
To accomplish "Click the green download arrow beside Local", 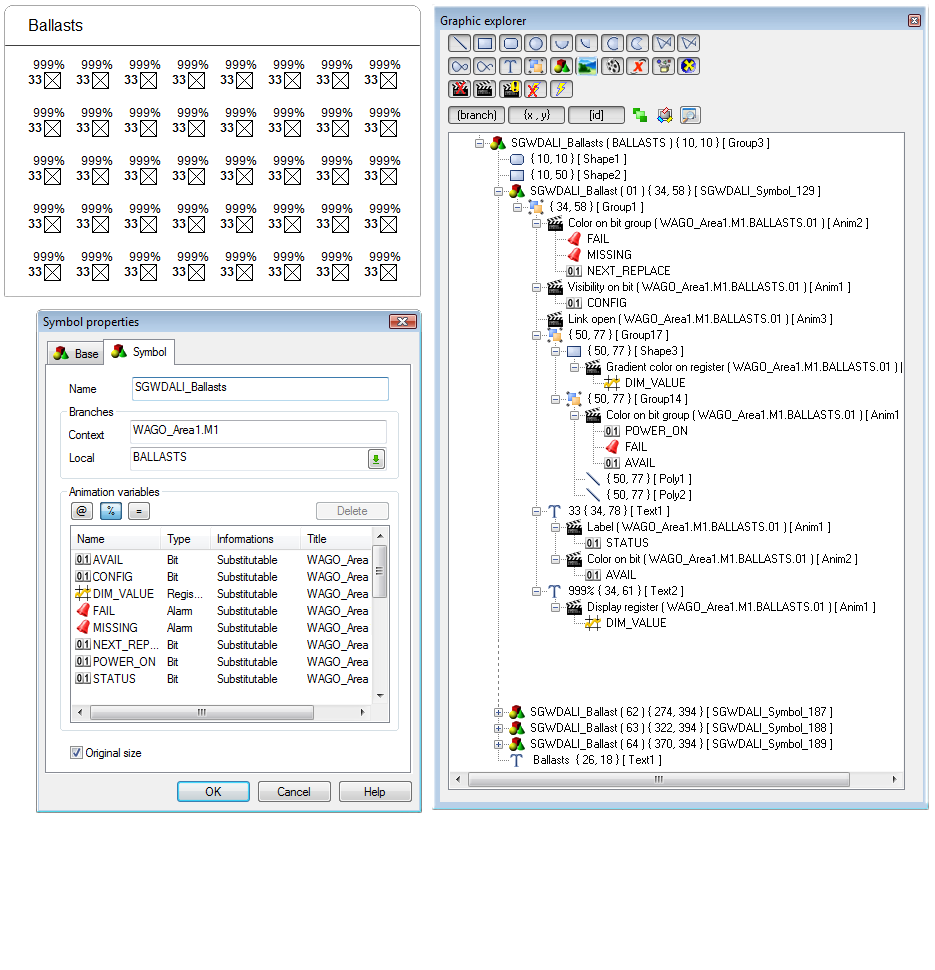I will coord(376,459).
